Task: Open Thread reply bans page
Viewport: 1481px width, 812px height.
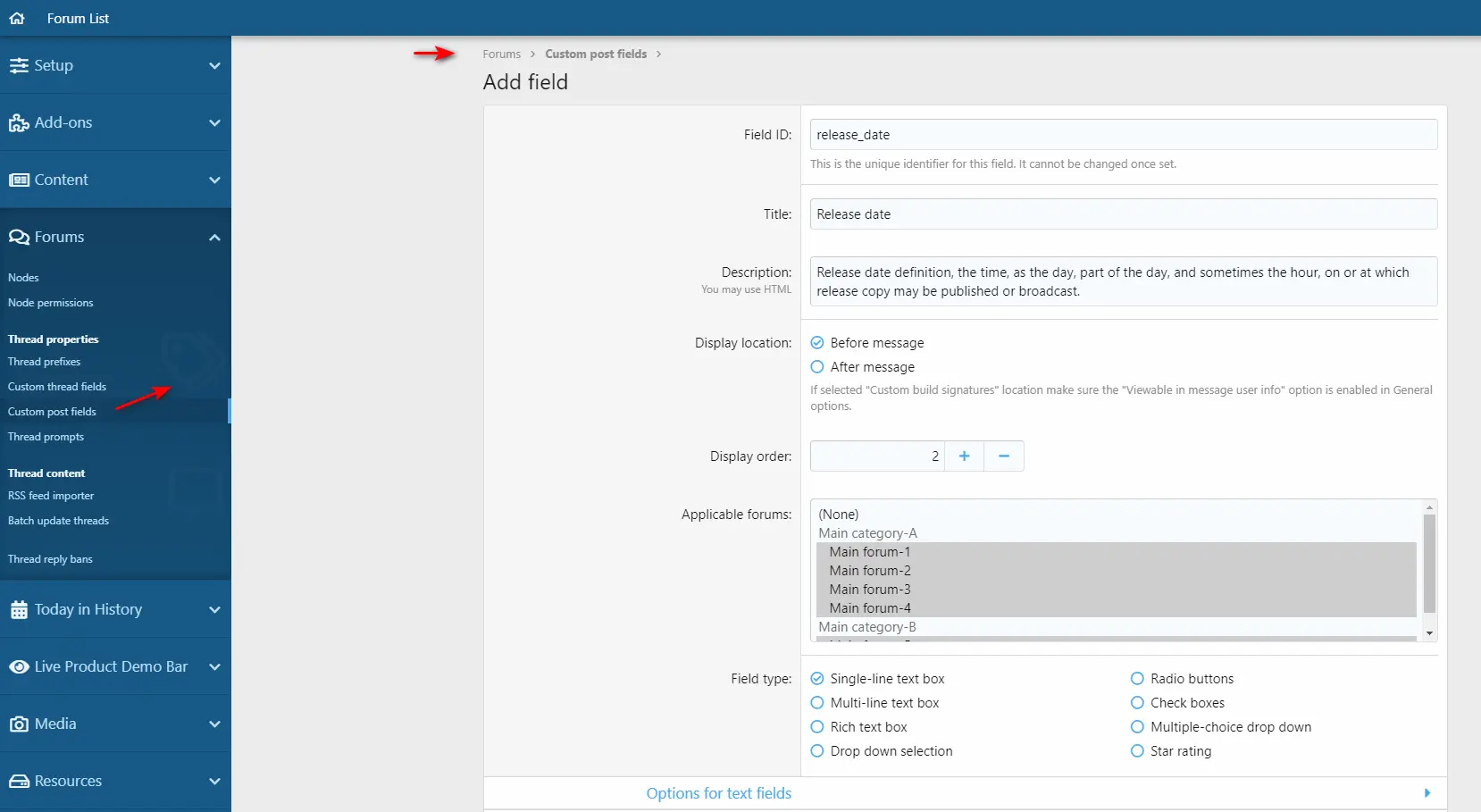Action: (50, 559)
